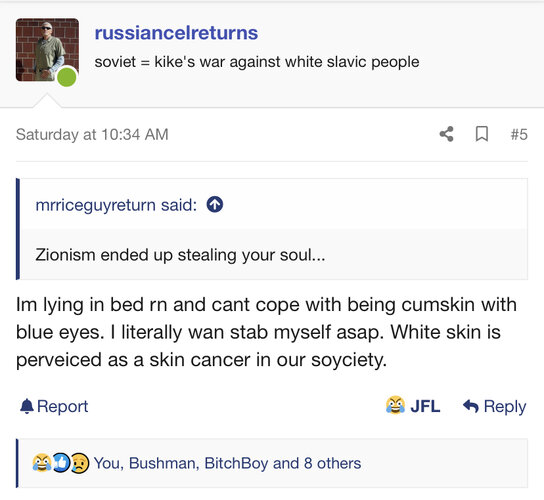Click the thumbs-up reaction in the summary
This screenshot has width=544, height=500.
pyautogui.click(x=61, y=463)
